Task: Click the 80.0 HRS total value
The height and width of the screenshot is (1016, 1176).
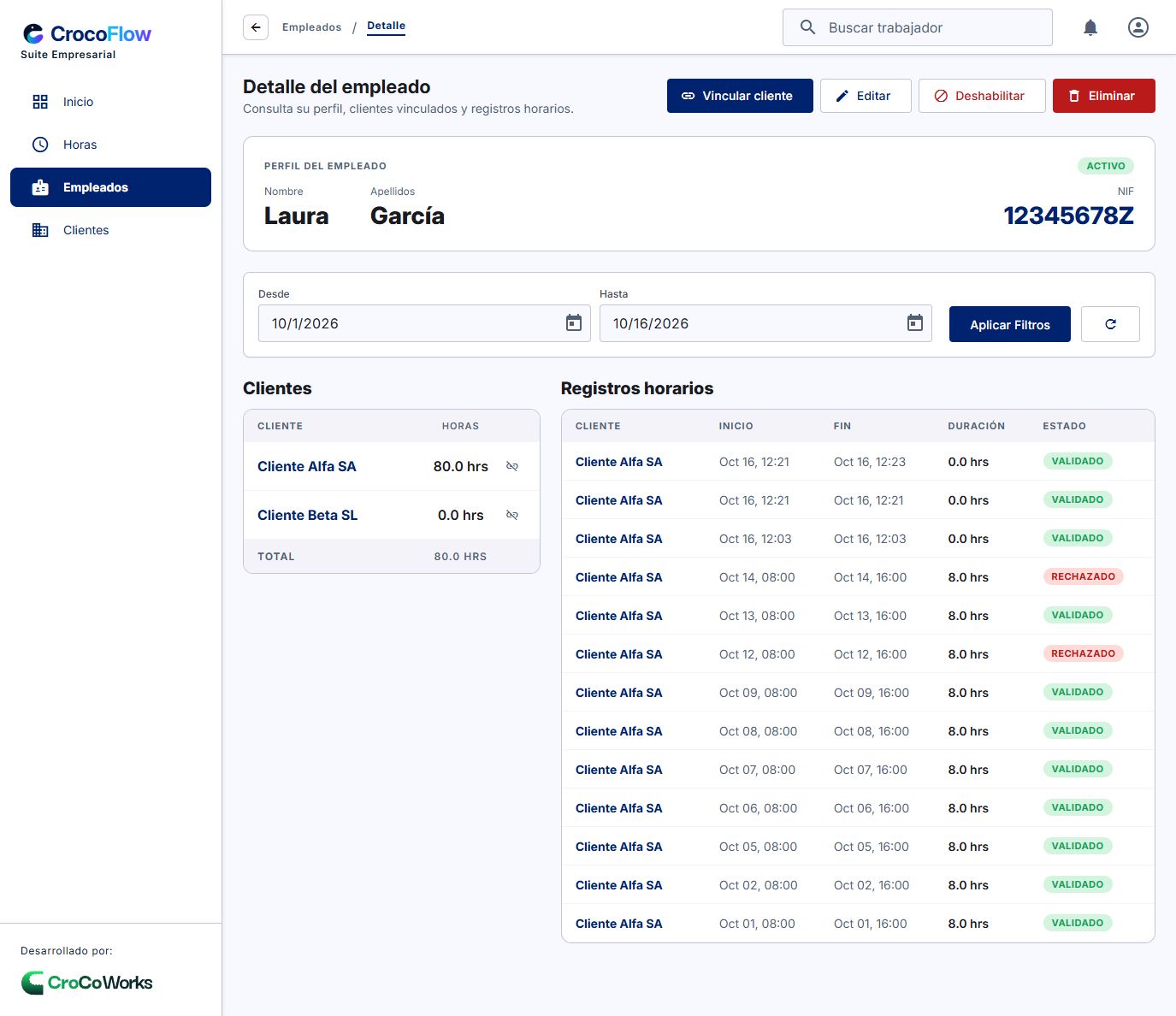Action: click(x=460, y=557)
